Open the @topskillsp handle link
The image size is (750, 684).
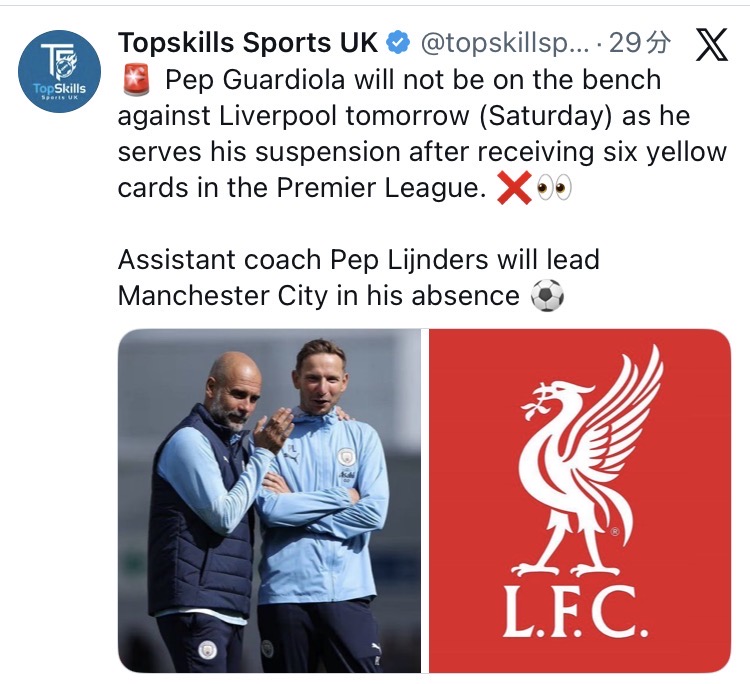502,43
